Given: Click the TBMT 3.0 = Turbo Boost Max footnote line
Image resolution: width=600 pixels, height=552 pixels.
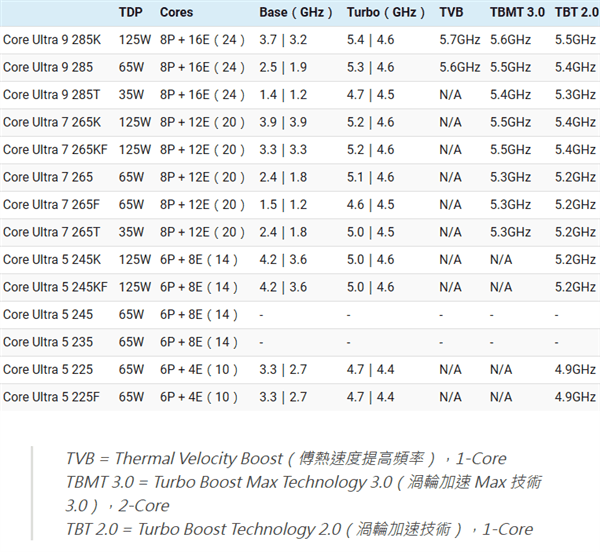Looking at the screenshot, I should tap(303, 494).
